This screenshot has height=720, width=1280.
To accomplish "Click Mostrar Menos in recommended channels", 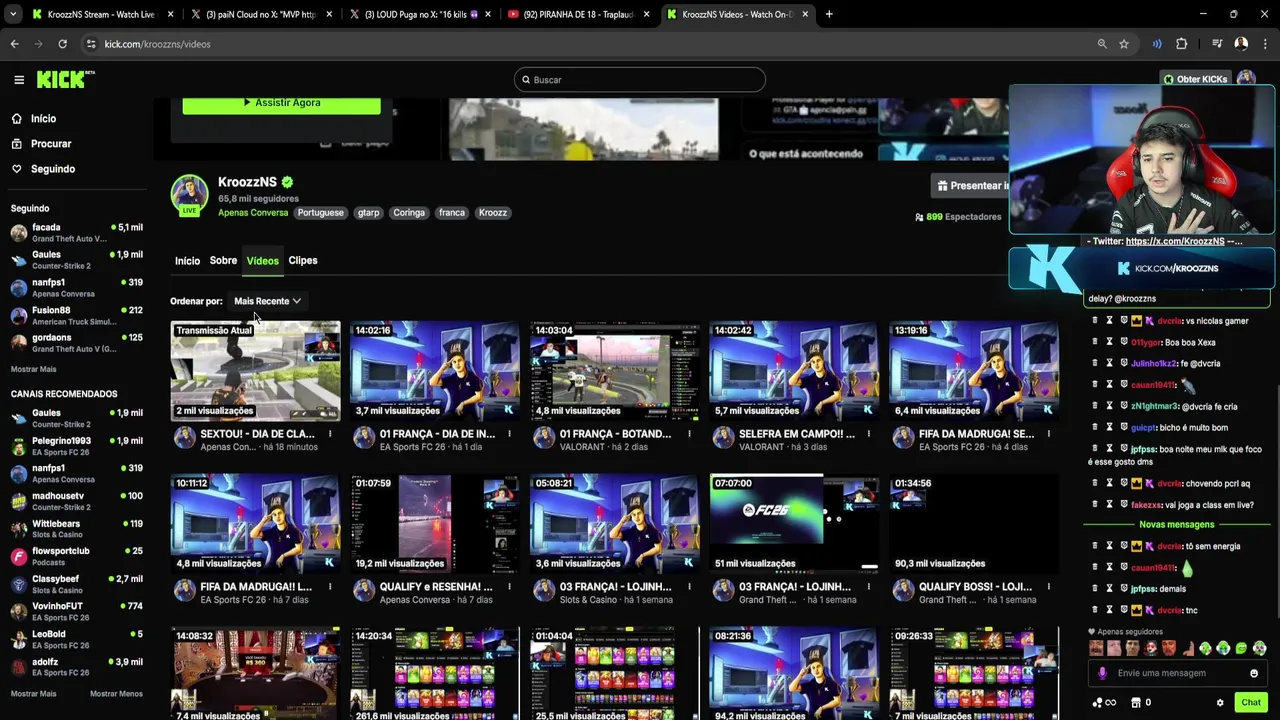I will [116, 694].
